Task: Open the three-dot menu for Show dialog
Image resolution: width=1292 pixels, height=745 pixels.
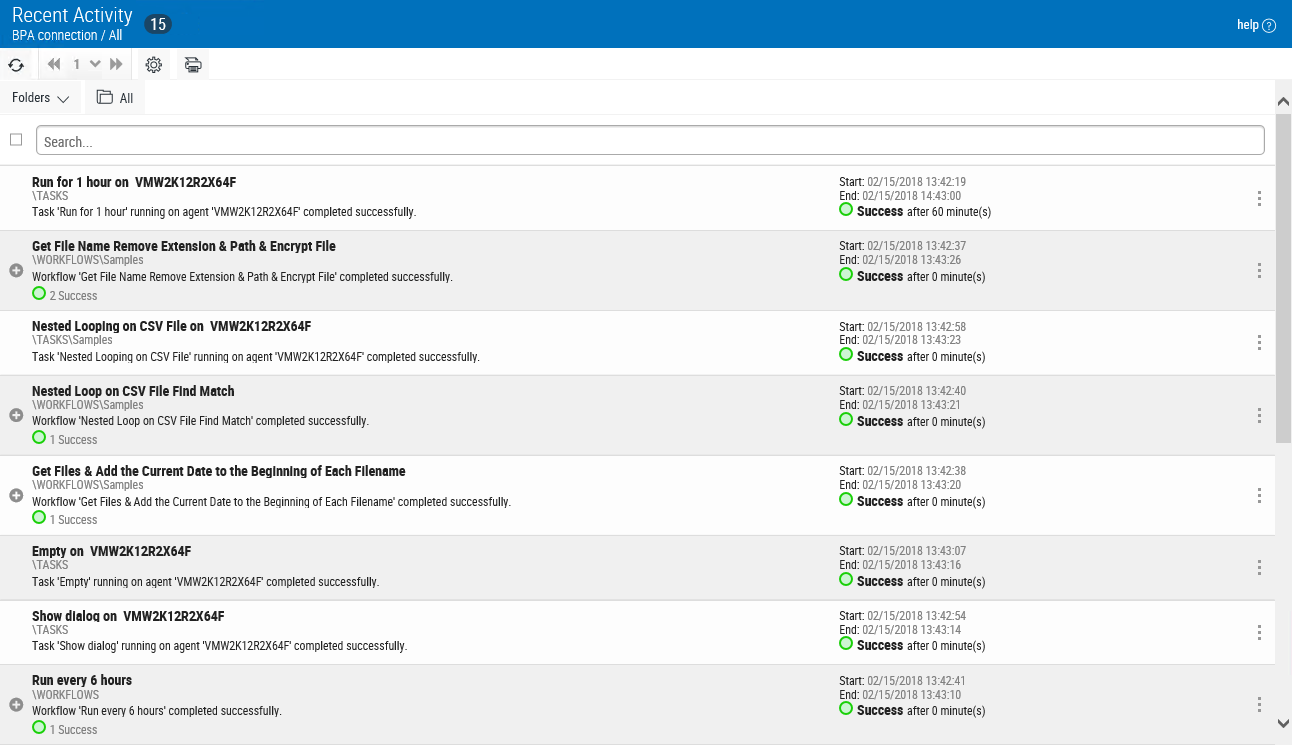Action: [1259, 632]
